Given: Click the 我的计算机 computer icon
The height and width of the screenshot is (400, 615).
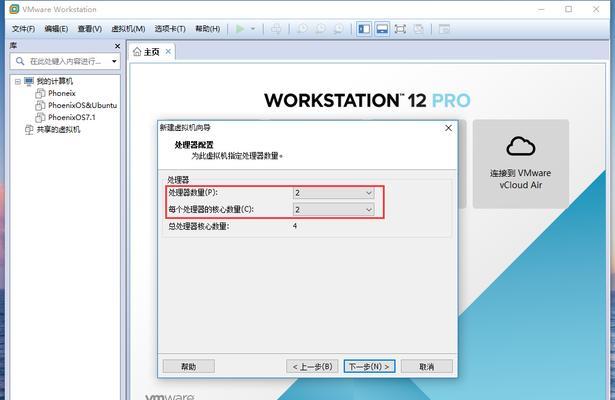Looking at the screenshot, I should coord(29,81).
